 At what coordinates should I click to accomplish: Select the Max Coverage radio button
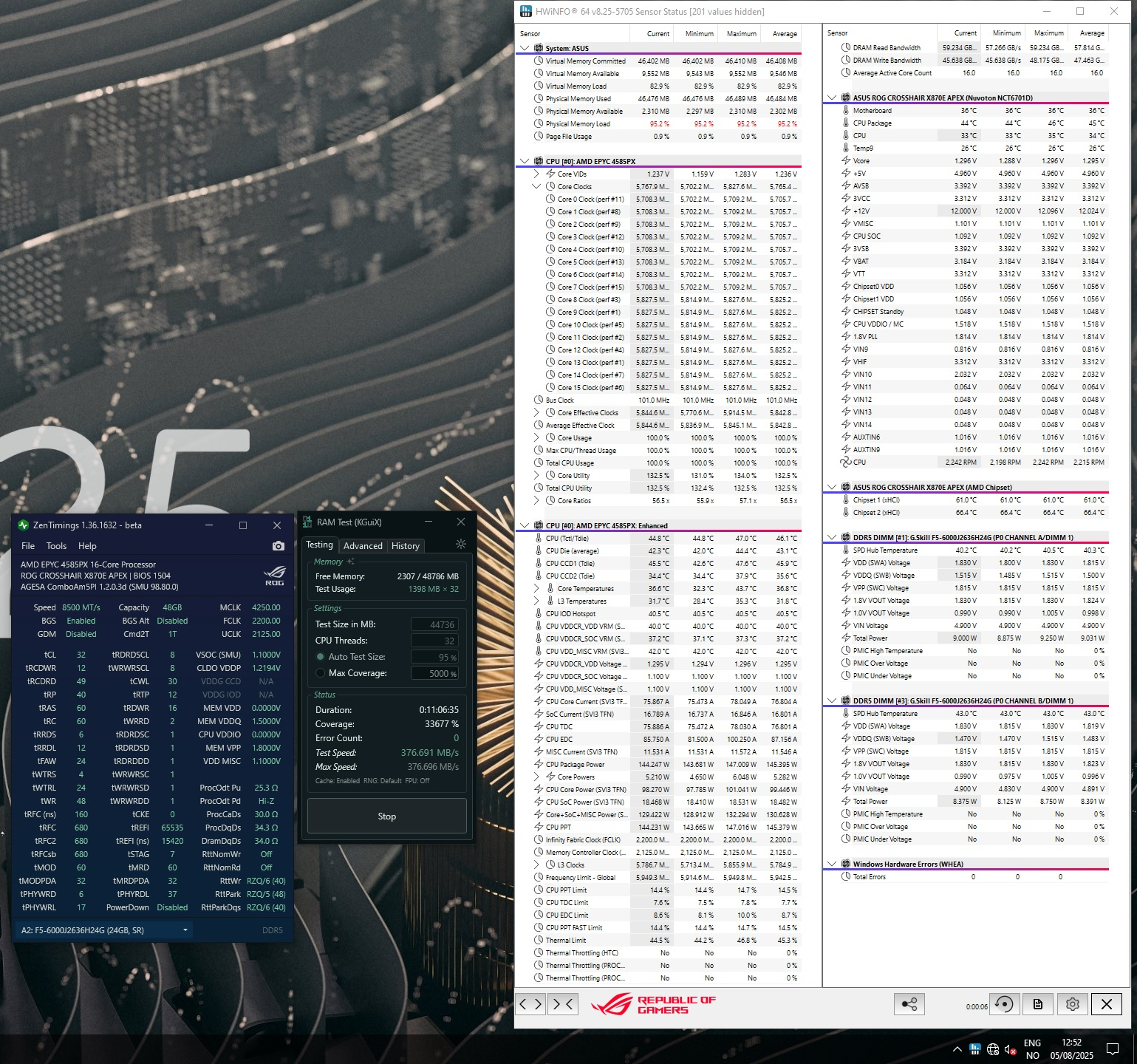point(320,672)
